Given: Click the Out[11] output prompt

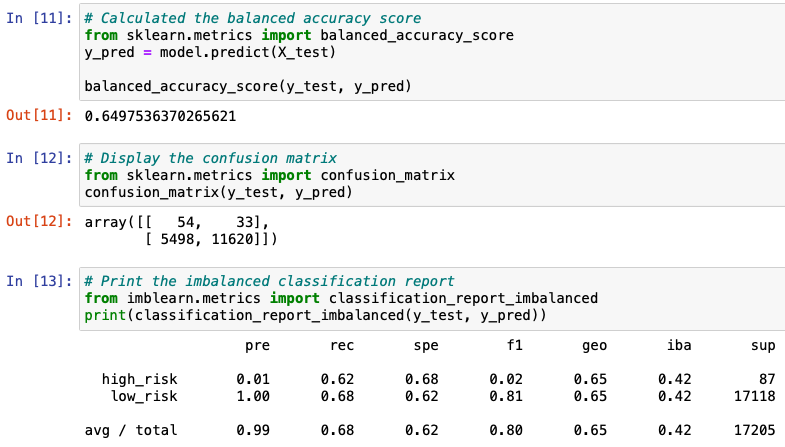Looking at the screenshot, I should [x=39, y=116].
